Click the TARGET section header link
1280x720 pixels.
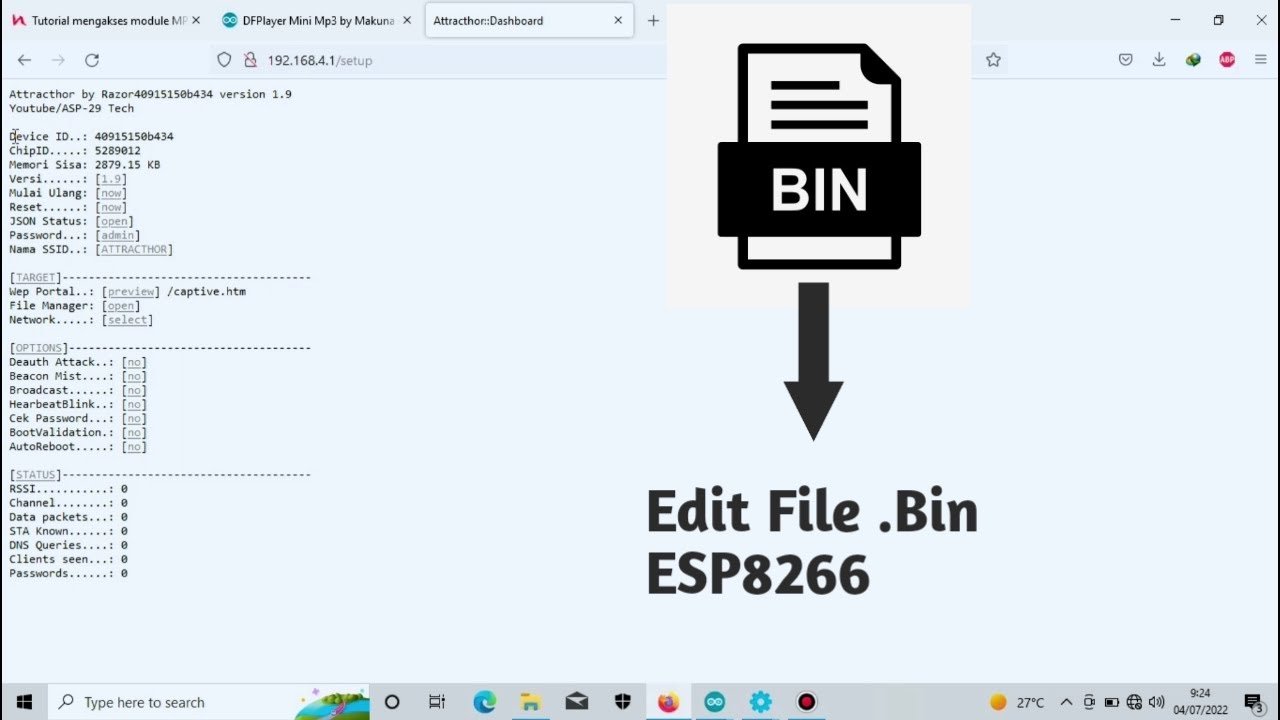click(35, 277)
